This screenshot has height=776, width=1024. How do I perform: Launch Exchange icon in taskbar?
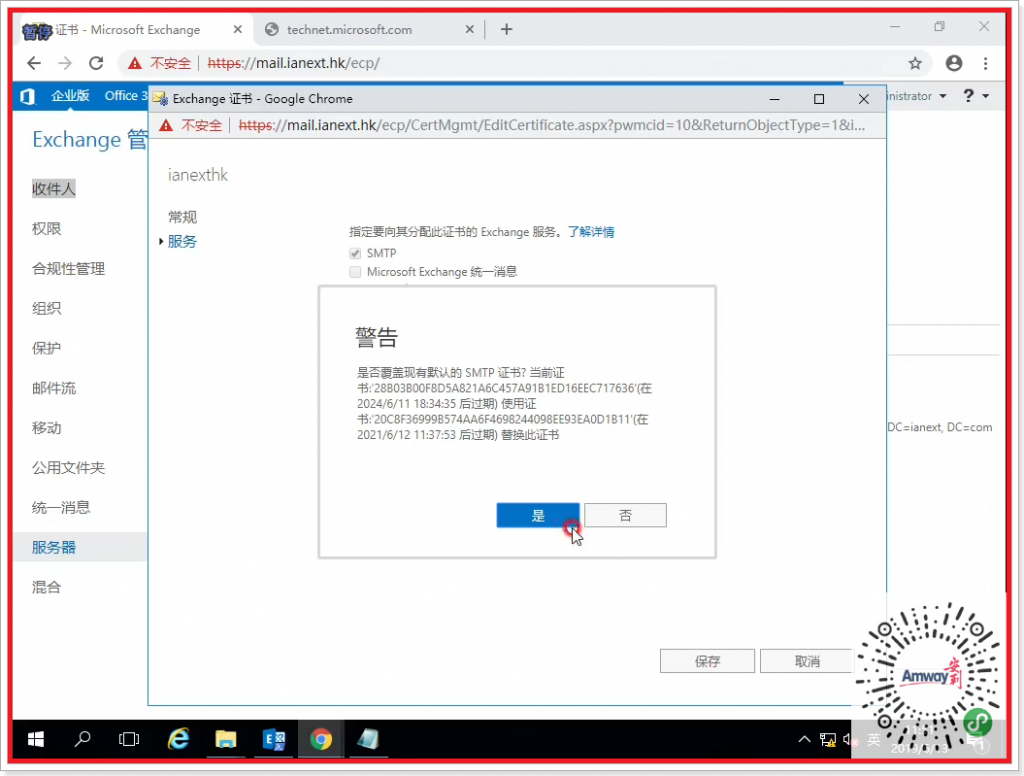273,739
